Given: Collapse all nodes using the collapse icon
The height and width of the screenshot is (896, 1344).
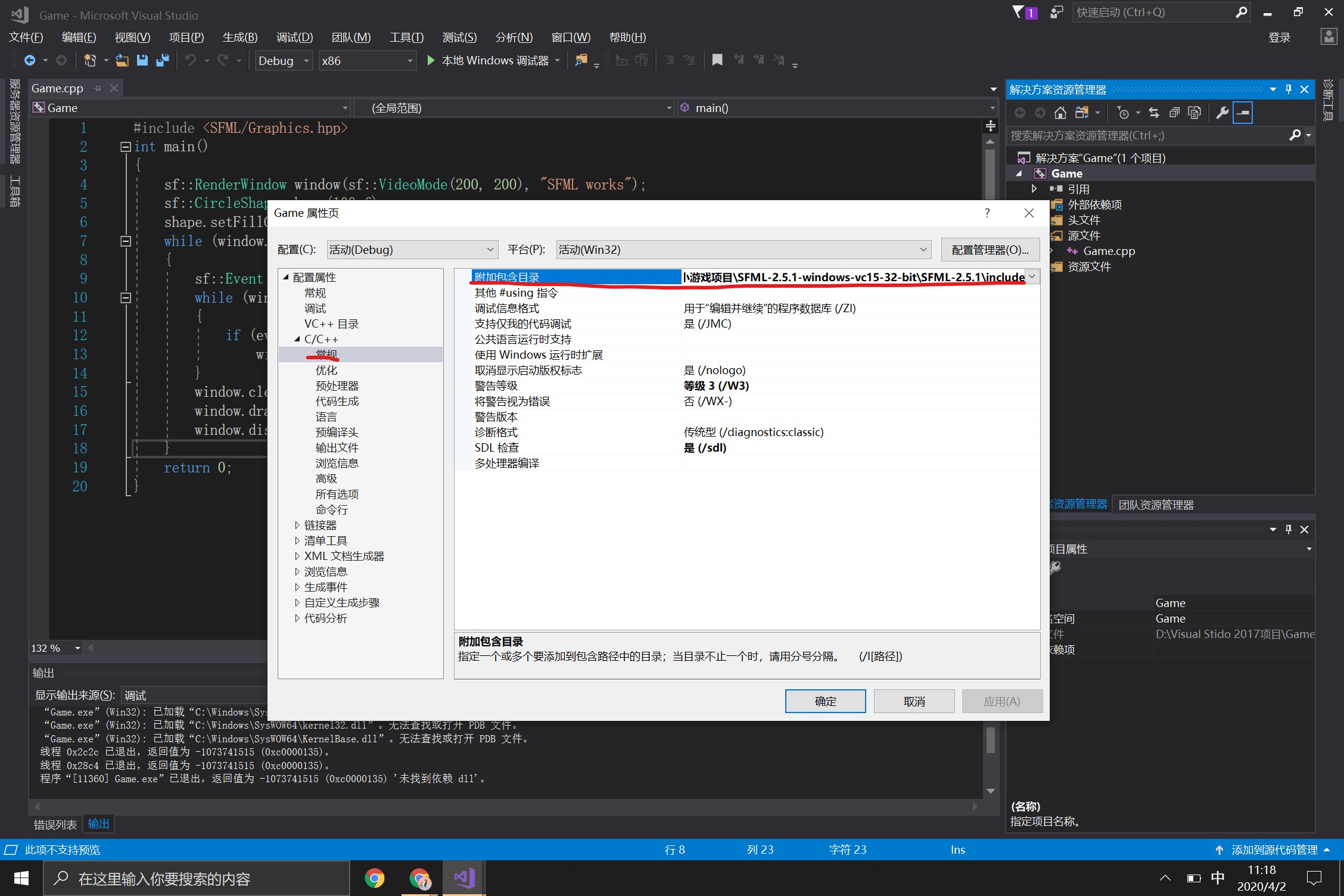Looking at the screenshot, I should coord(1174,112).
